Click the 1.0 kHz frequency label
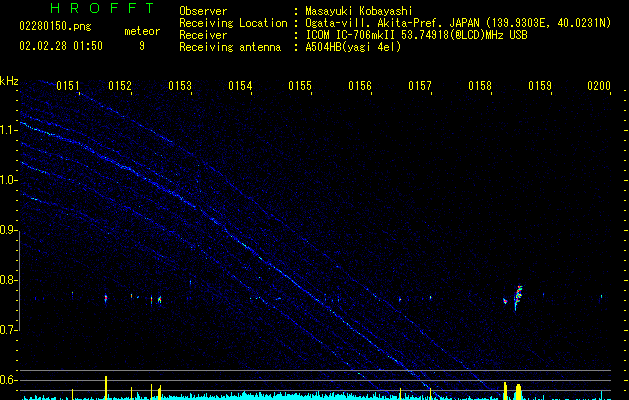The image size is (629, 400). click(9, 180)
